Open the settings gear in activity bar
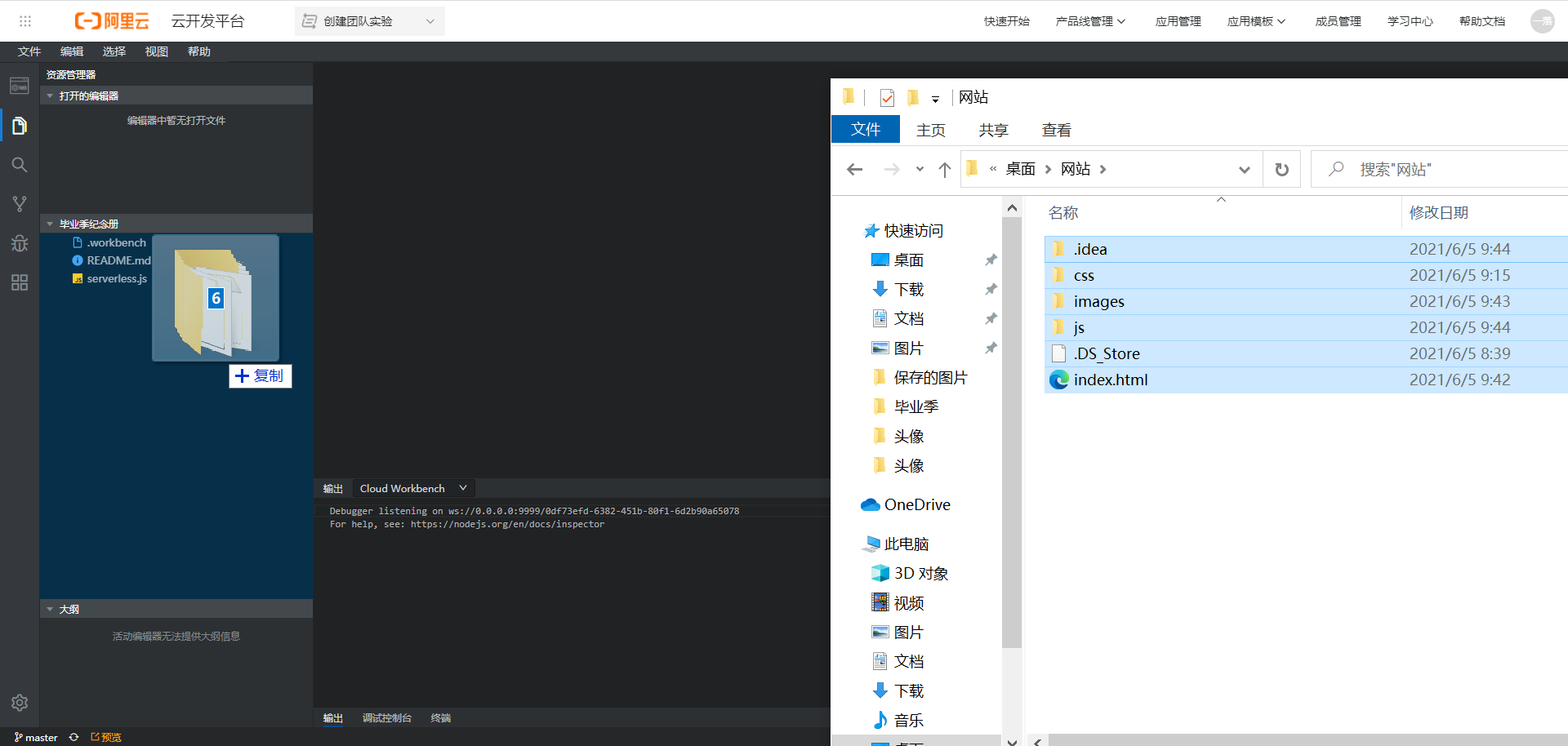 pos(20,703)
